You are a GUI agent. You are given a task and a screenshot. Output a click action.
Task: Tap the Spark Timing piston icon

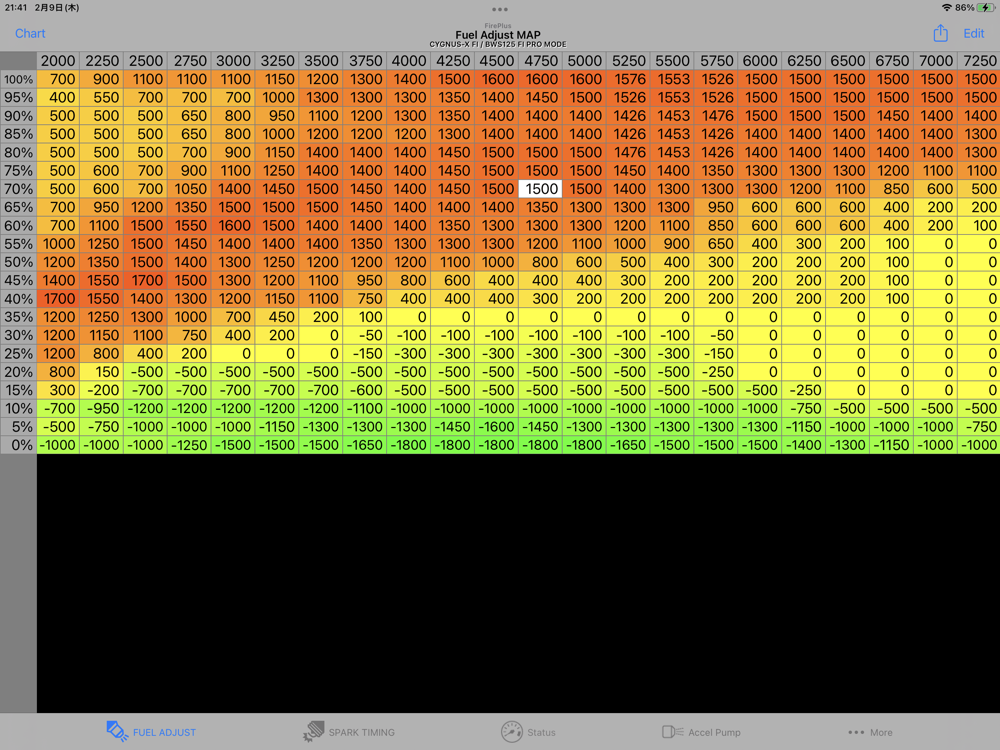coord(314,731)
